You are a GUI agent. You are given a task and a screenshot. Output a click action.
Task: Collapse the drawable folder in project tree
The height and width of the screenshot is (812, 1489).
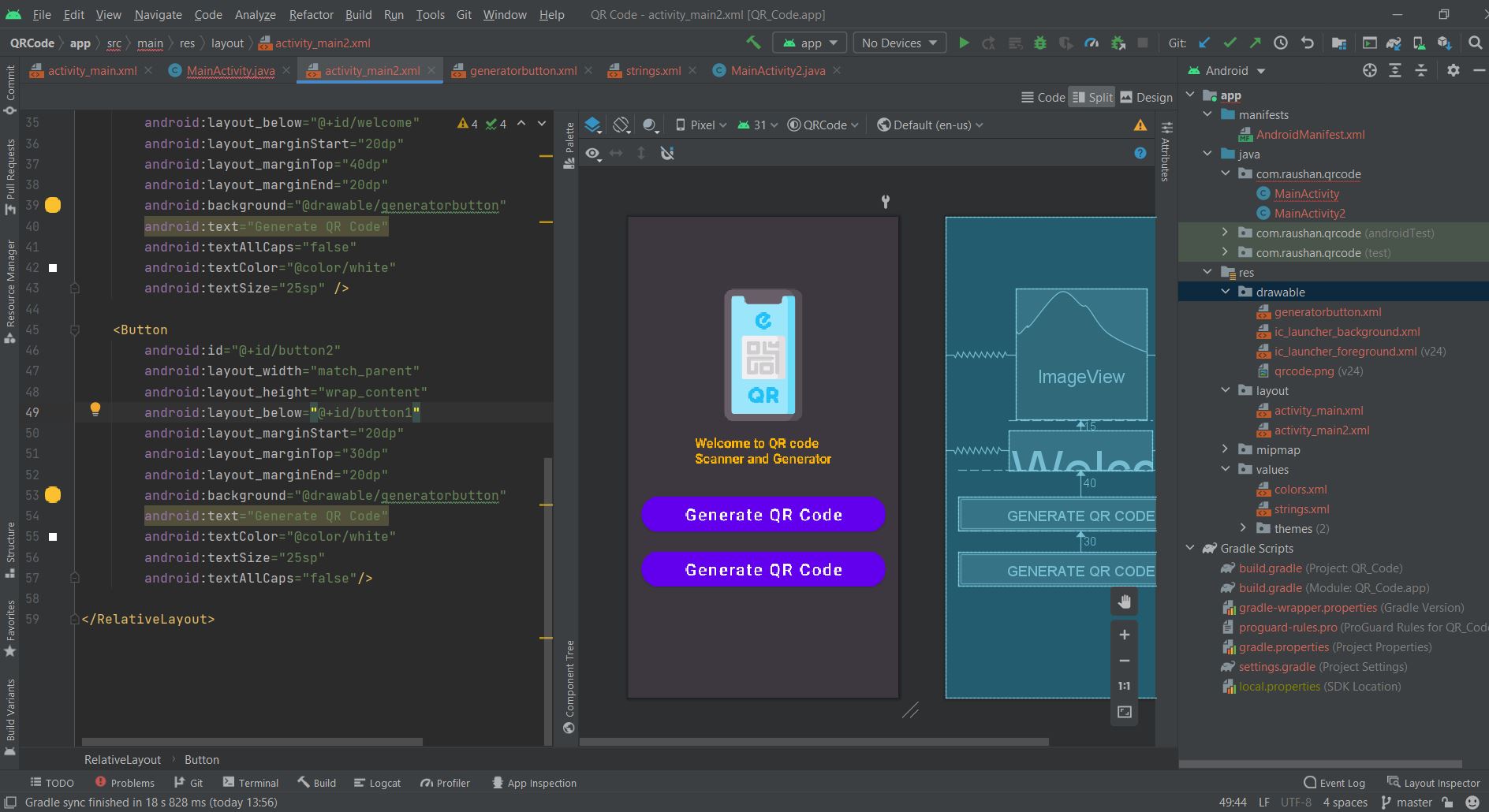click(1226, 292)
